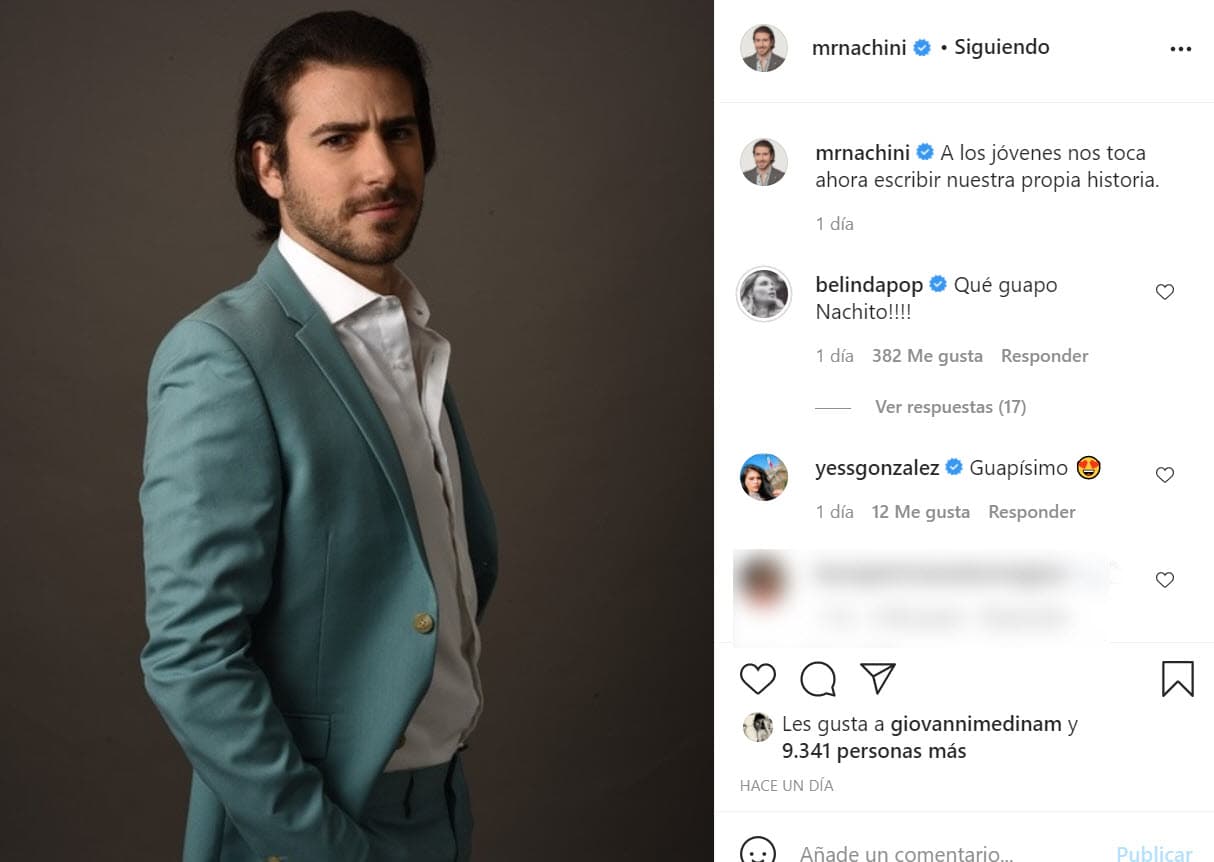The image size is (1214, 862).
Task: Reply to belindapop using Responder
Action: pyautogui.click(x=1044, y=355)
